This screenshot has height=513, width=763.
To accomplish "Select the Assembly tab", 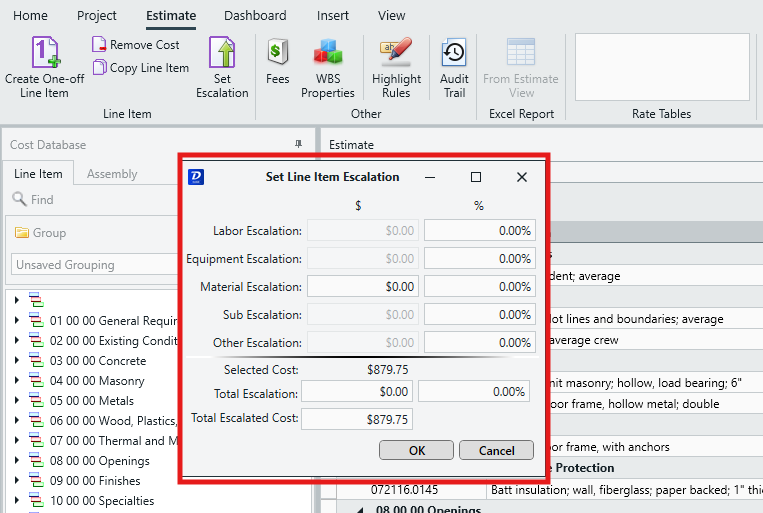I will pos(112,174).
